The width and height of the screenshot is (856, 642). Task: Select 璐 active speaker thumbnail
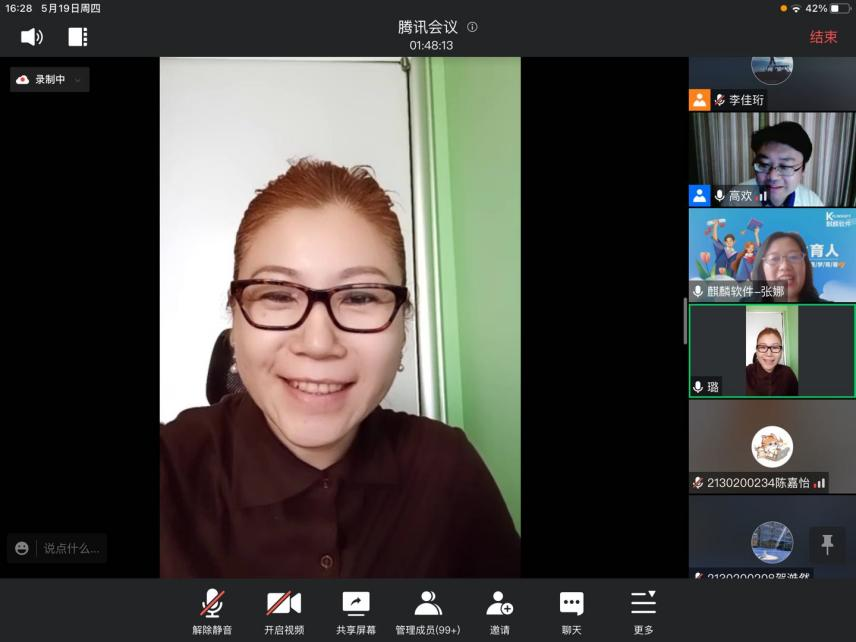772,351
